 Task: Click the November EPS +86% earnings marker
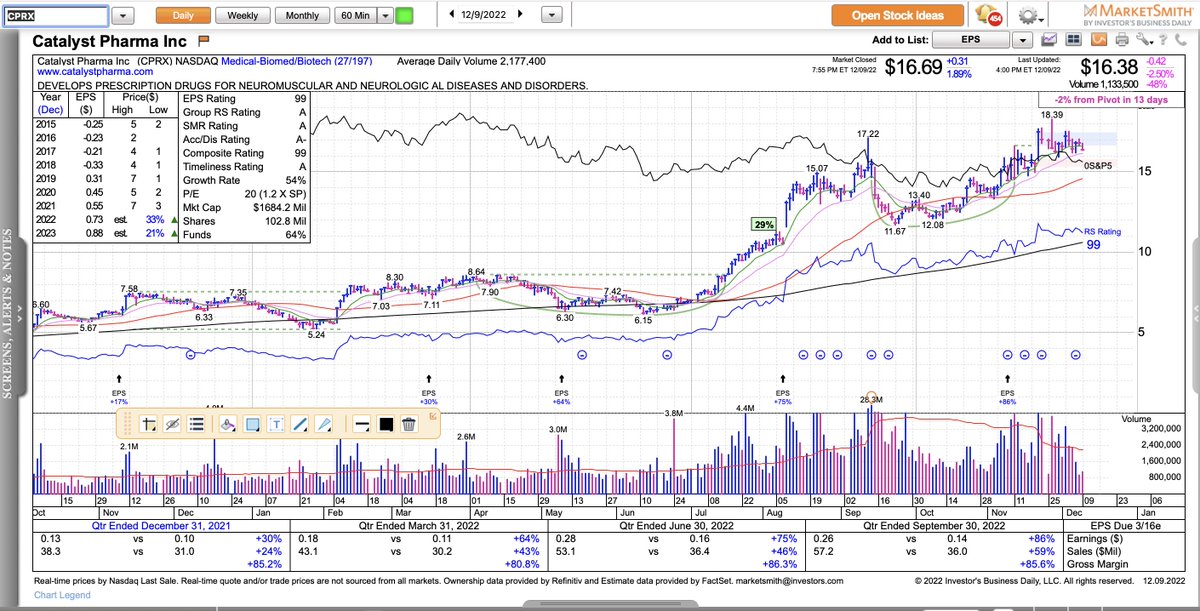coord(1007,388)
